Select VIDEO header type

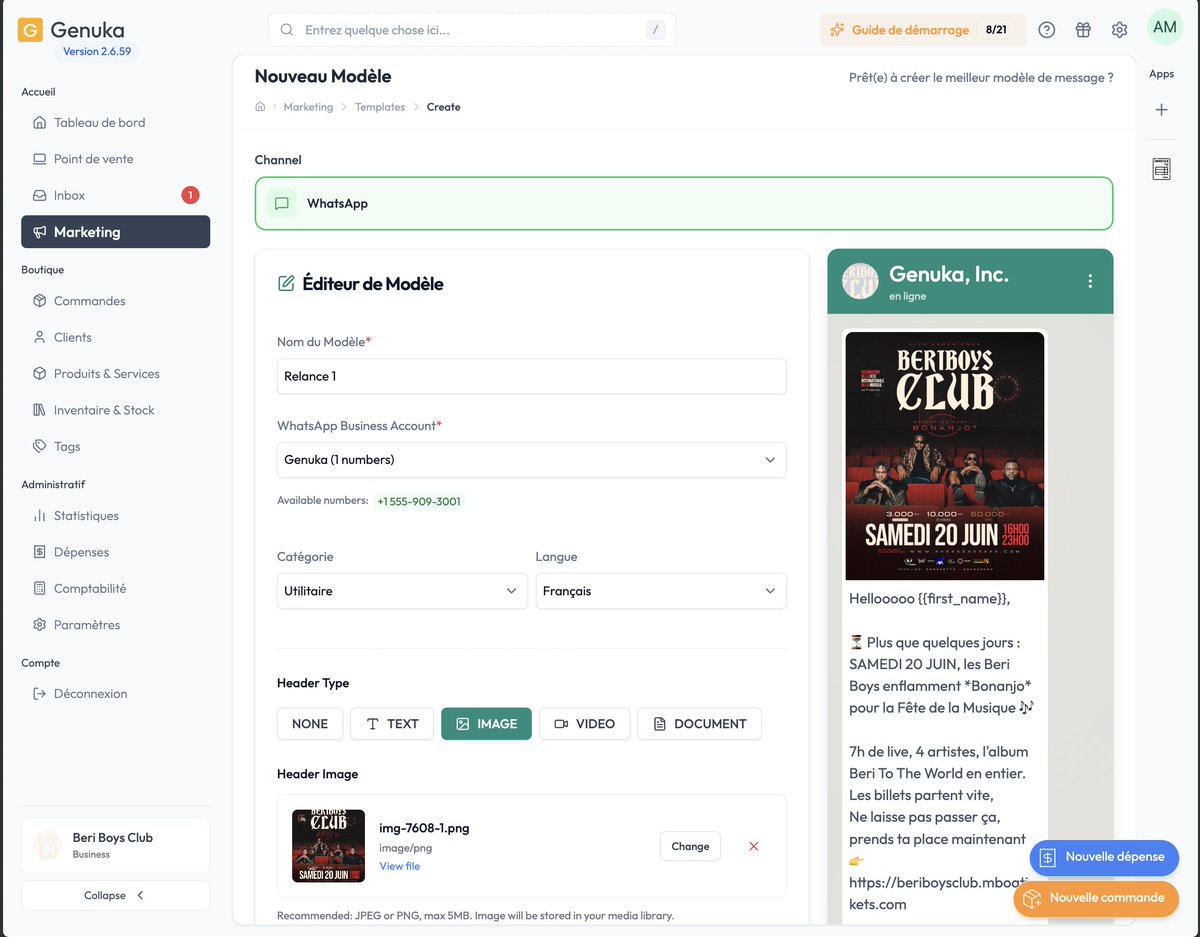coord(584,724)
